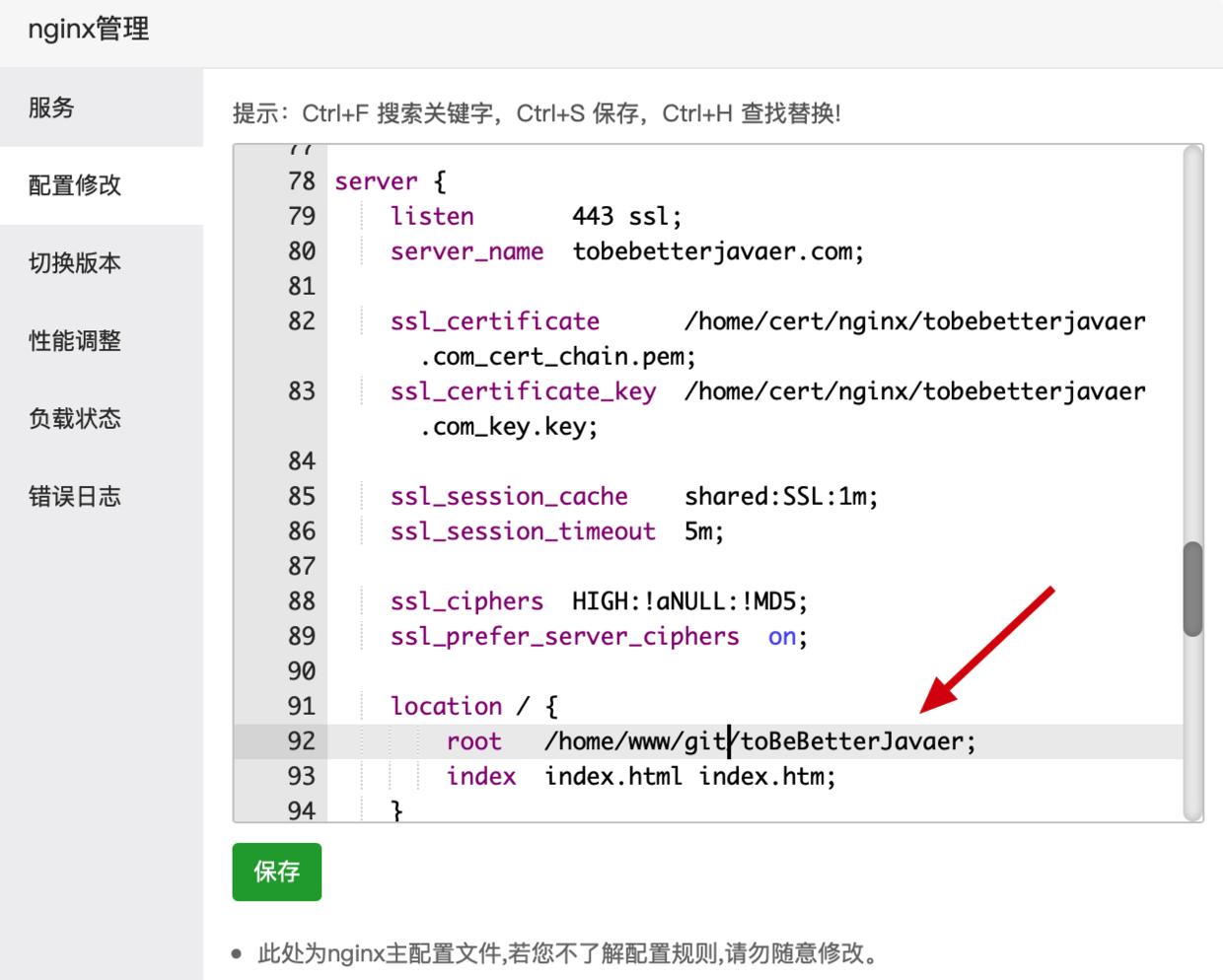1223x980 pixels.
Task: Click the 'on' value after ssl_prefer_server_ciphers
Action: [781, 637]
